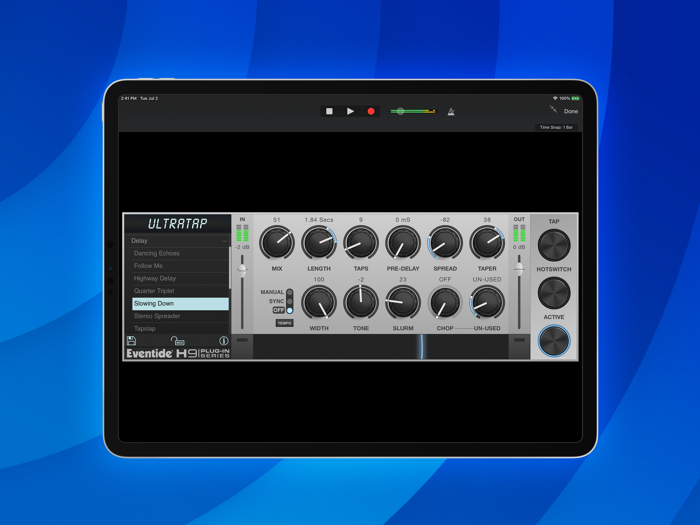Click the TAP footswitch button
This screenshot has height=525, width=700.
[x=554, y=245]
